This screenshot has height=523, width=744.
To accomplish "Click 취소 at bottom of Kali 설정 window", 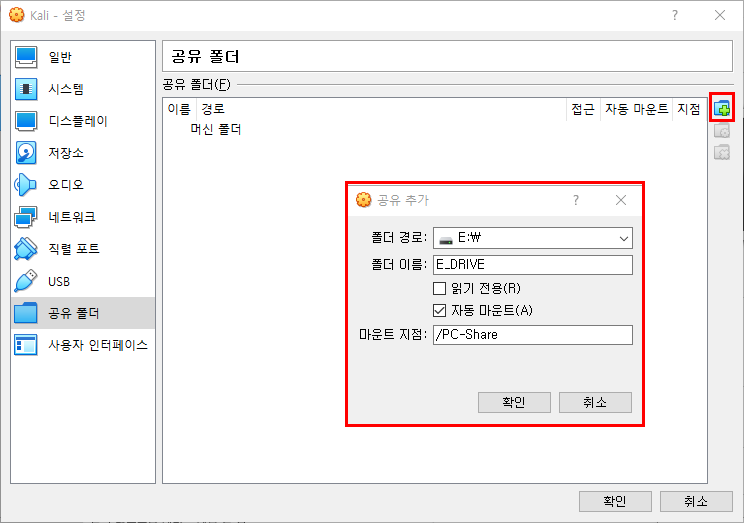I will (696, 501).
